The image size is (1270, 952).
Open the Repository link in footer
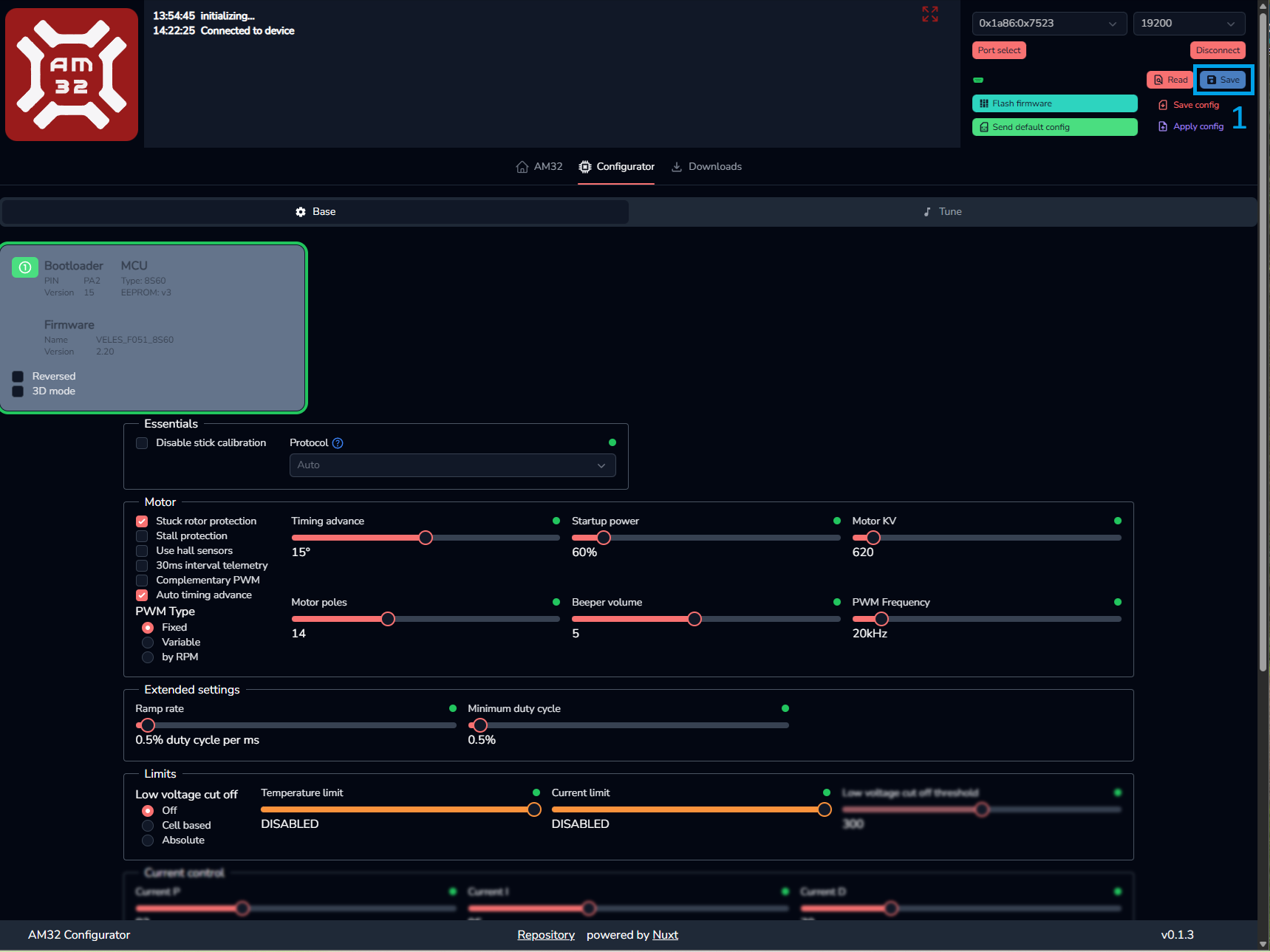545,935
